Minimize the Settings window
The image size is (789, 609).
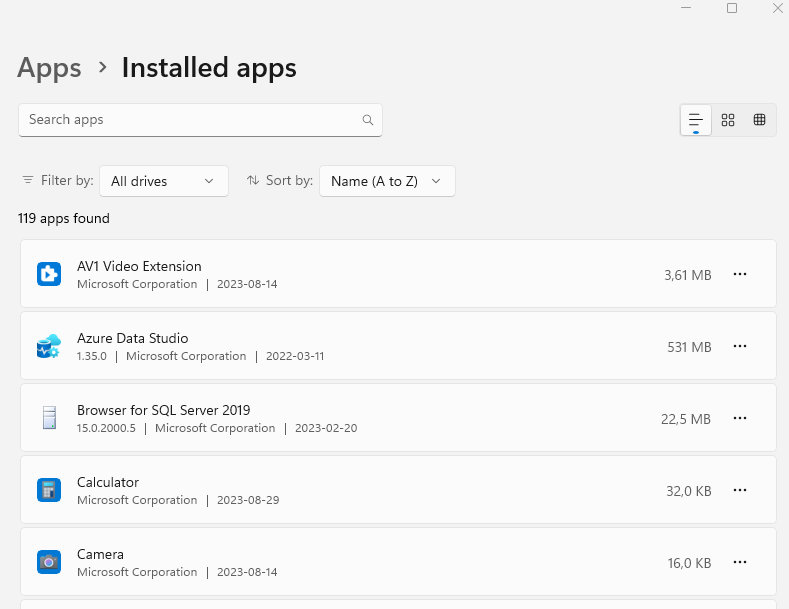click(x=686, y=8)
